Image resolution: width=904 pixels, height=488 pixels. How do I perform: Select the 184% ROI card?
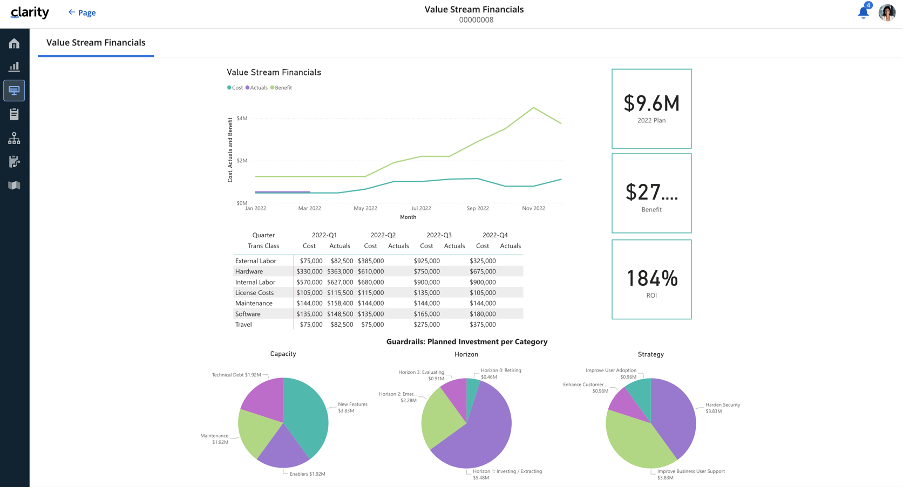pos(651,280)
